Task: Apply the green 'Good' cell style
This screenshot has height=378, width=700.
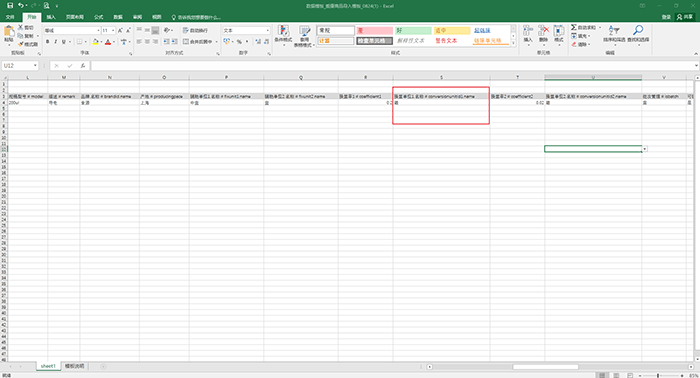Action: (x=413, y=30)
